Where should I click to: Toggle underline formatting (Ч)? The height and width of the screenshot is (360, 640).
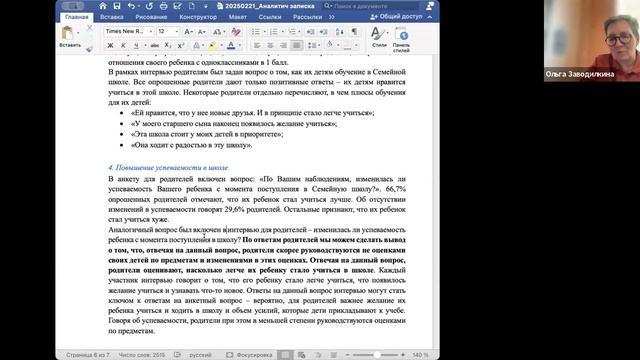pyautogui.click(x=136, y=46)
